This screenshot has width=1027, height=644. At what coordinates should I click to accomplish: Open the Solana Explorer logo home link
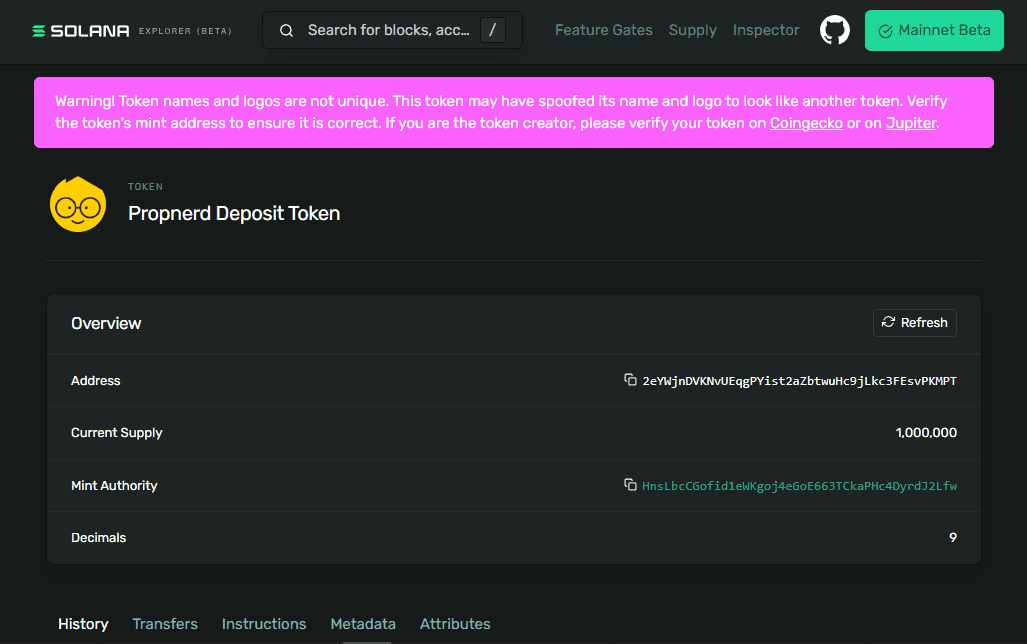[132, 31]
